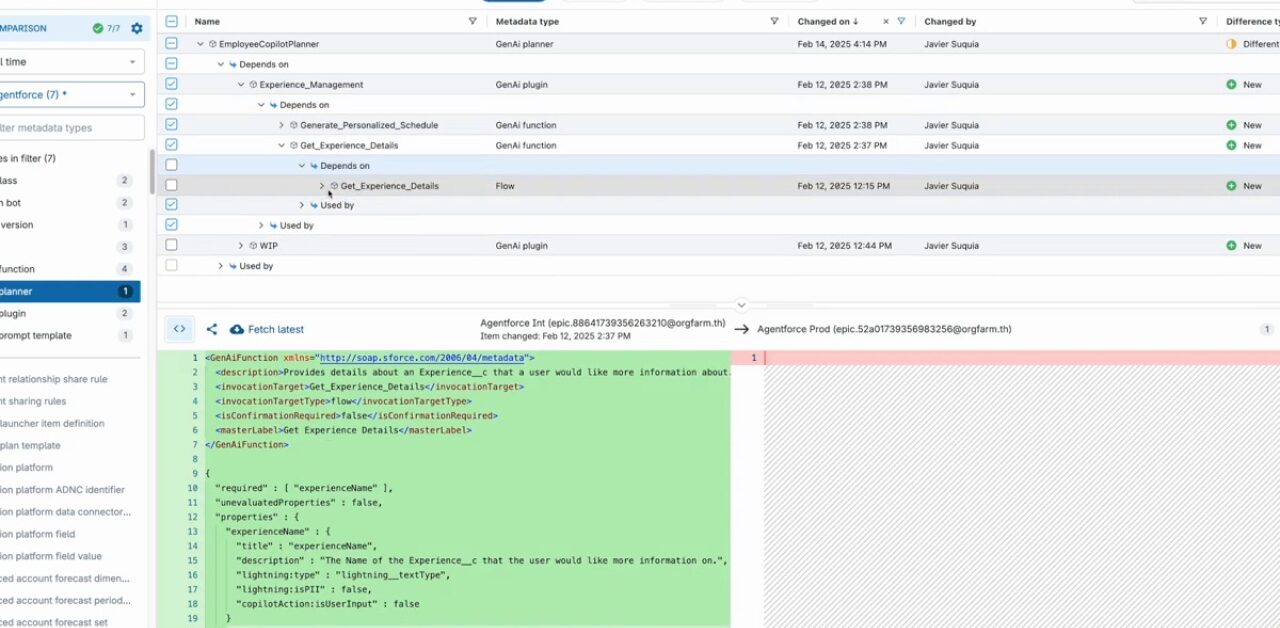Viewport: 1280px width, 628px height.
Task: Select the 'function' metadata type with count 4
Action: [68, 269]
